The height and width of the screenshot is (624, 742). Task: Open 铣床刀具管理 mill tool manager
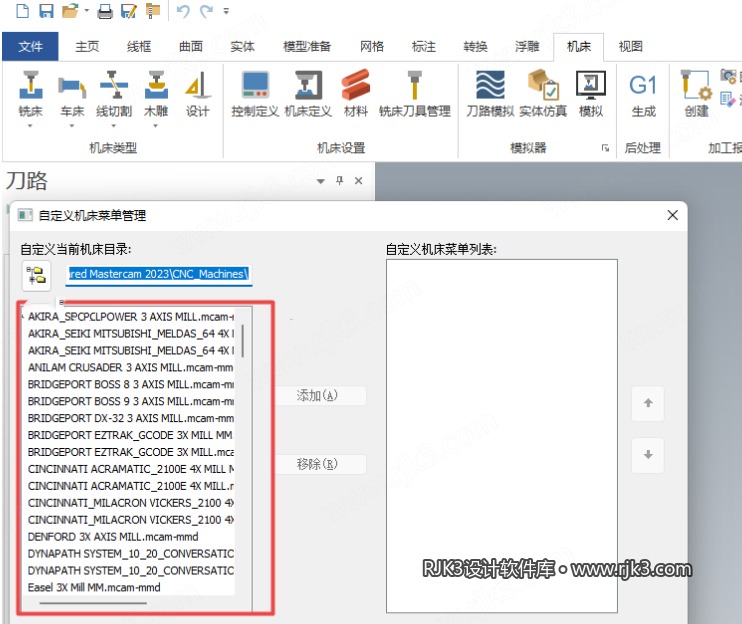[x=415, y=94]
